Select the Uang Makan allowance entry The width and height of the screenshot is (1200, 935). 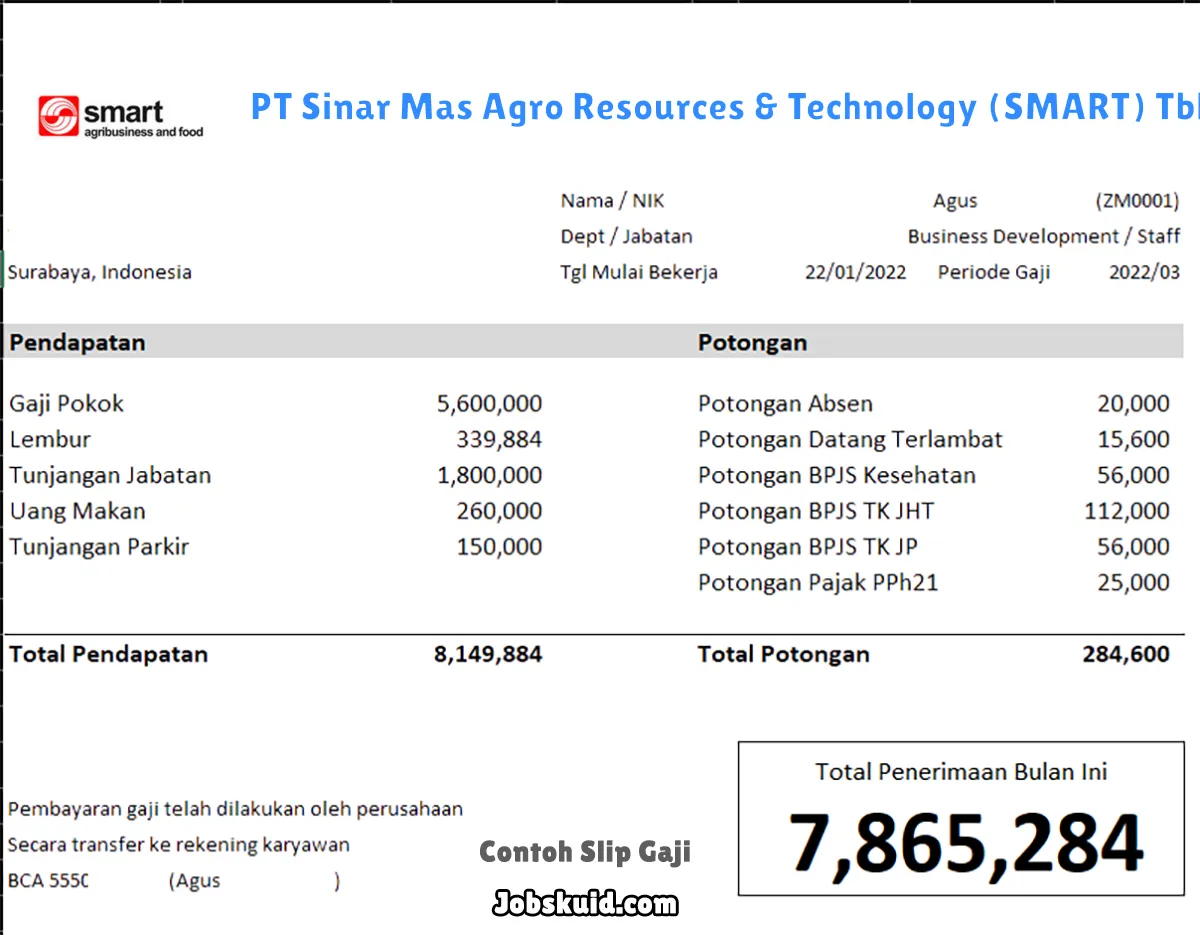[x=77, y=511]
